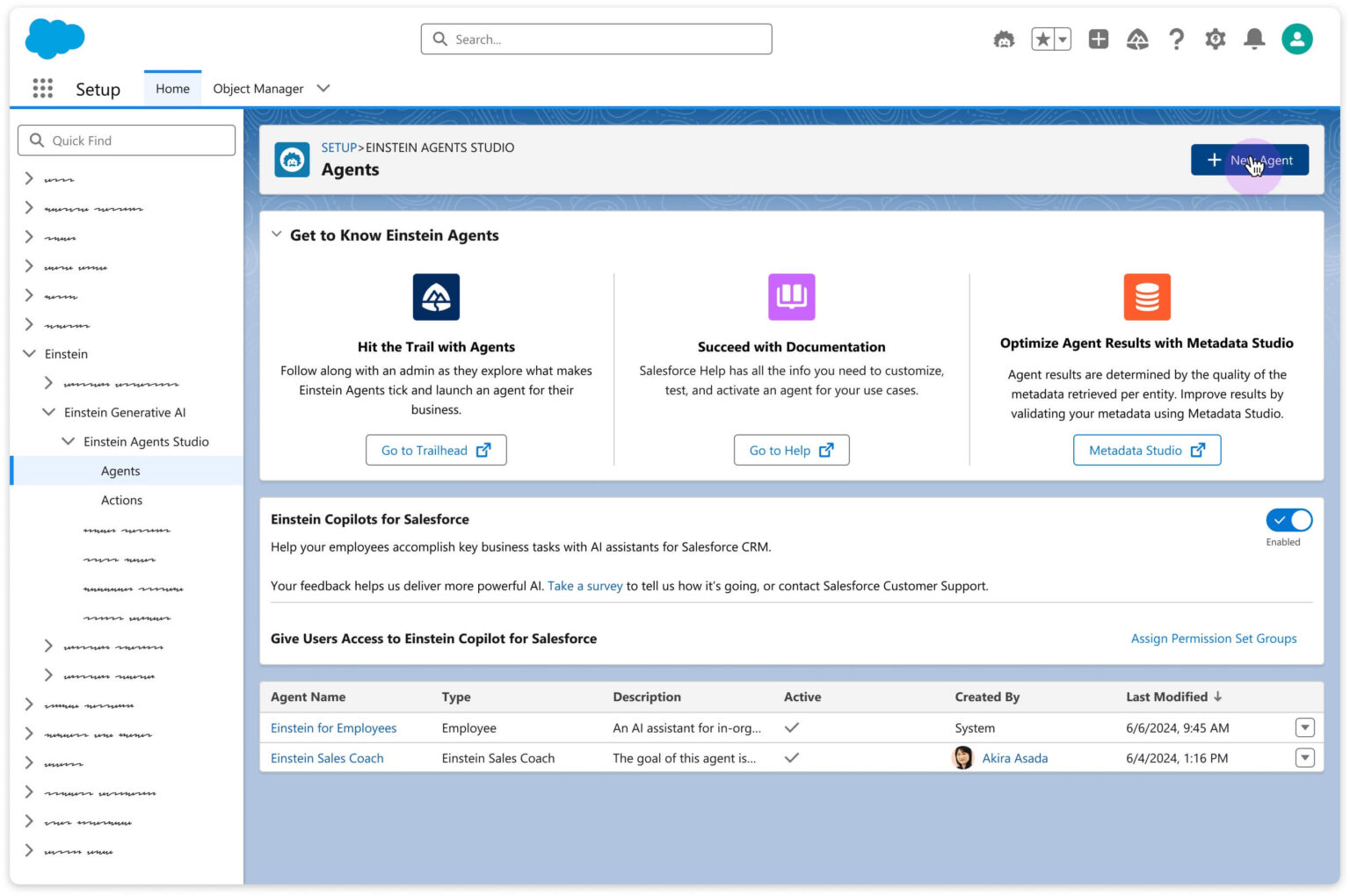
Task: Collapse the Get to Know Einstein Agents section
Action: [x=277, y=234]
